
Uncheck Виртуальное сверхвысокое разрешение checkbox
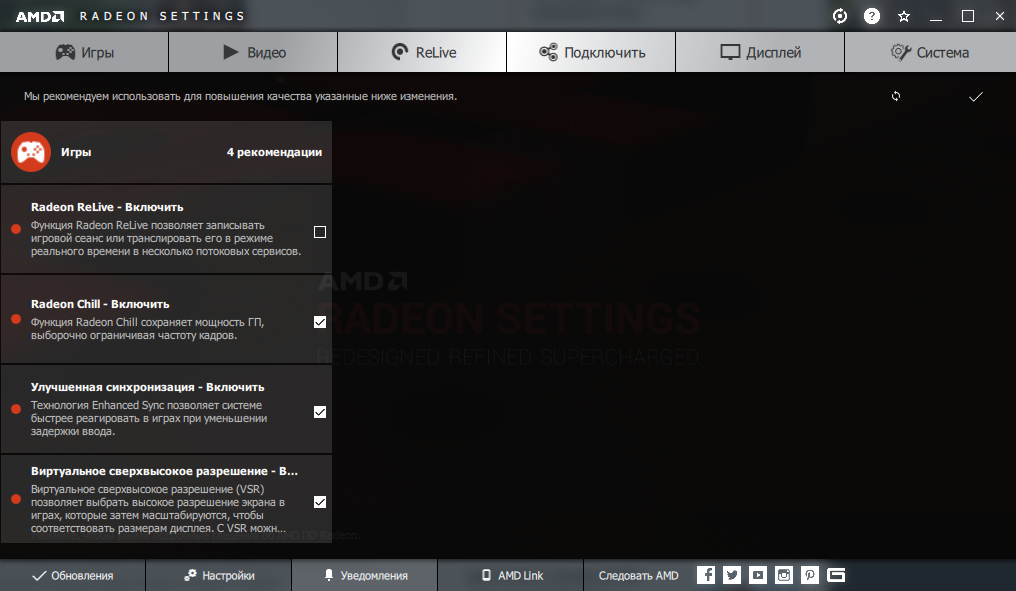[x=320, y=502]
